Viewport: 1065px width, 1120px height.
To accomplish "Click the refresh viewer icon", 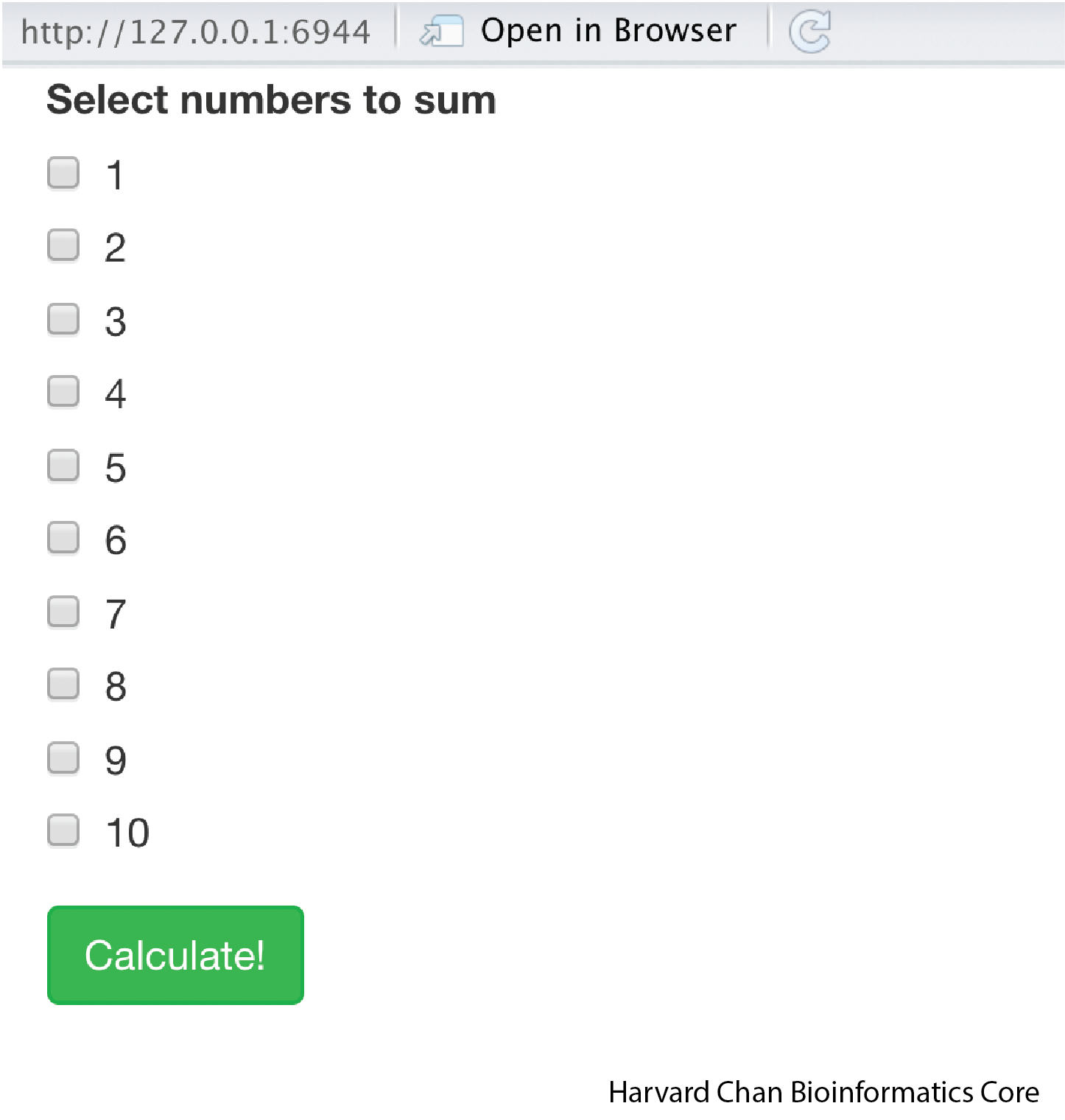I will click(x=809, y=32).
